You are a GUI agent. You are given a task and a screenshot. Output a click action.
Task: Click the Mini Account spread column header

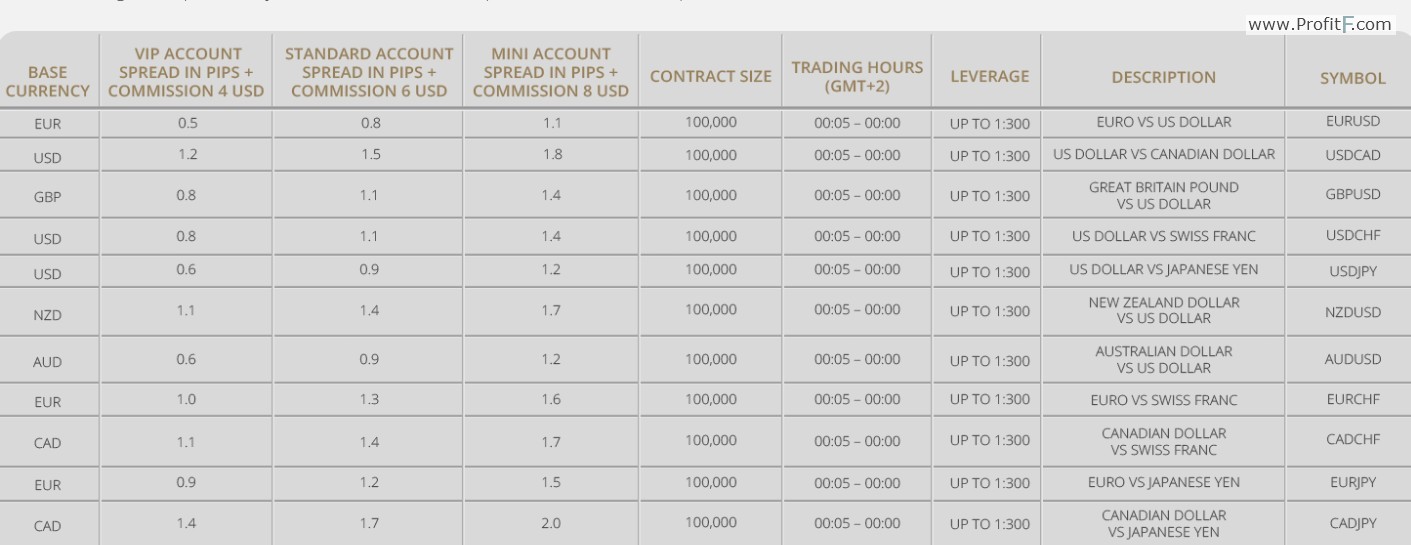click(551, 72)
